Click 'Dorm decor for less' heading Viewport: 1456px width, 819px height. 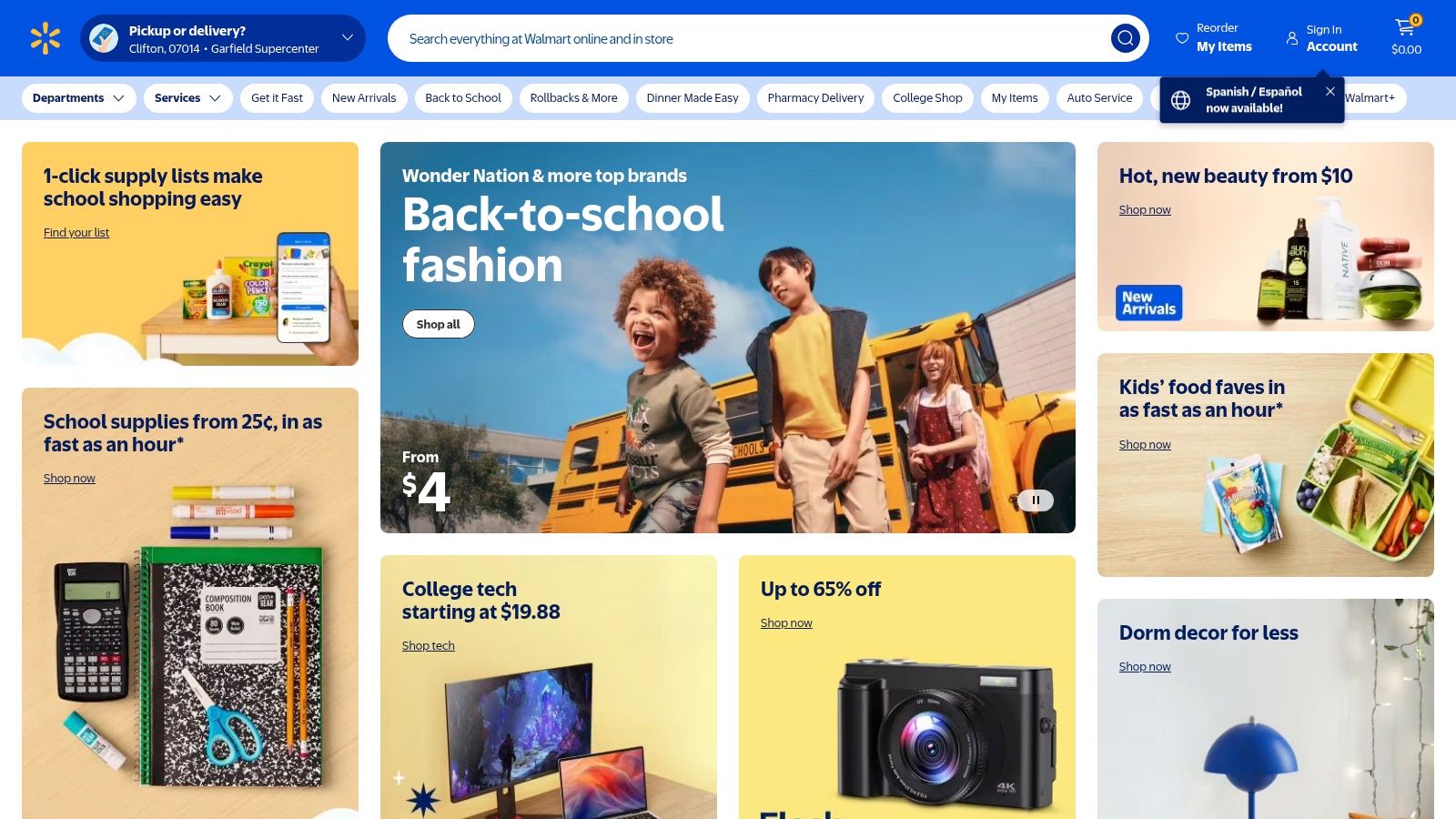[x=1208, y=632]
